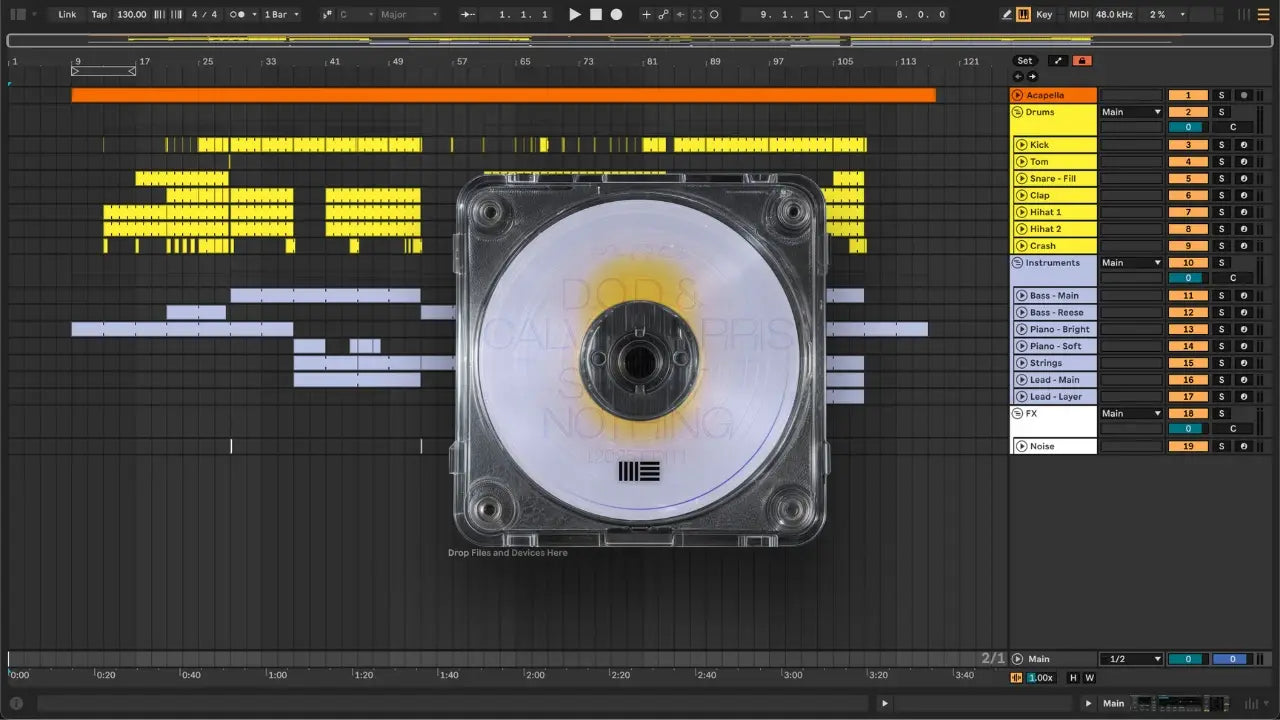Select the Key mapping mode

click(1044, 15)
